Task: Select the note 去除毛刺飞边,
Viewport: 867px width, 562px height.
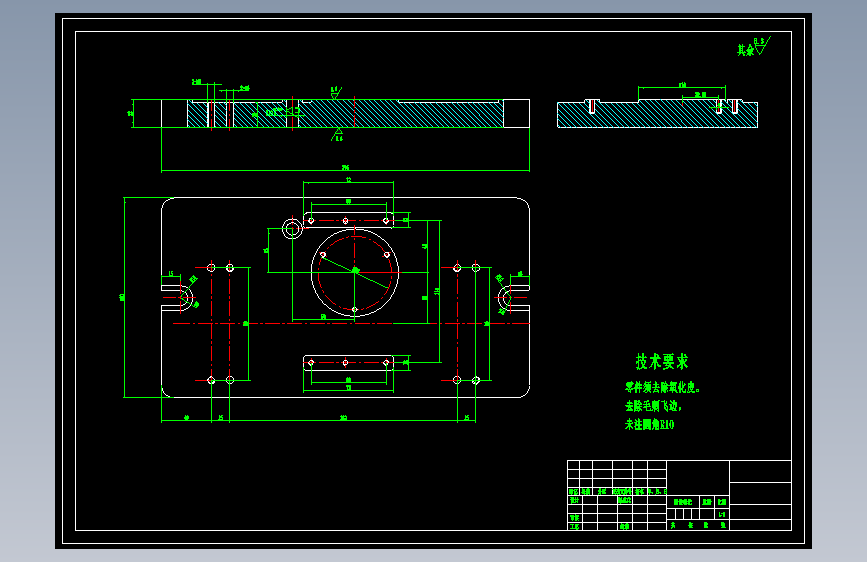Action: (x=653, y=406)
